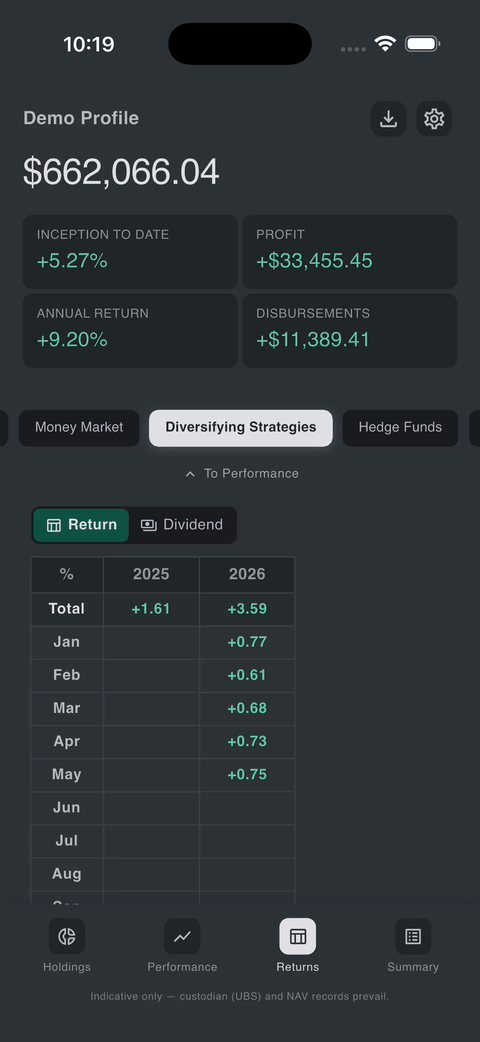Viewport: 480px width, 1042px height.
Task: Tap the Demo Profile title
Action: pyautogui.click(x=81, y=118)
